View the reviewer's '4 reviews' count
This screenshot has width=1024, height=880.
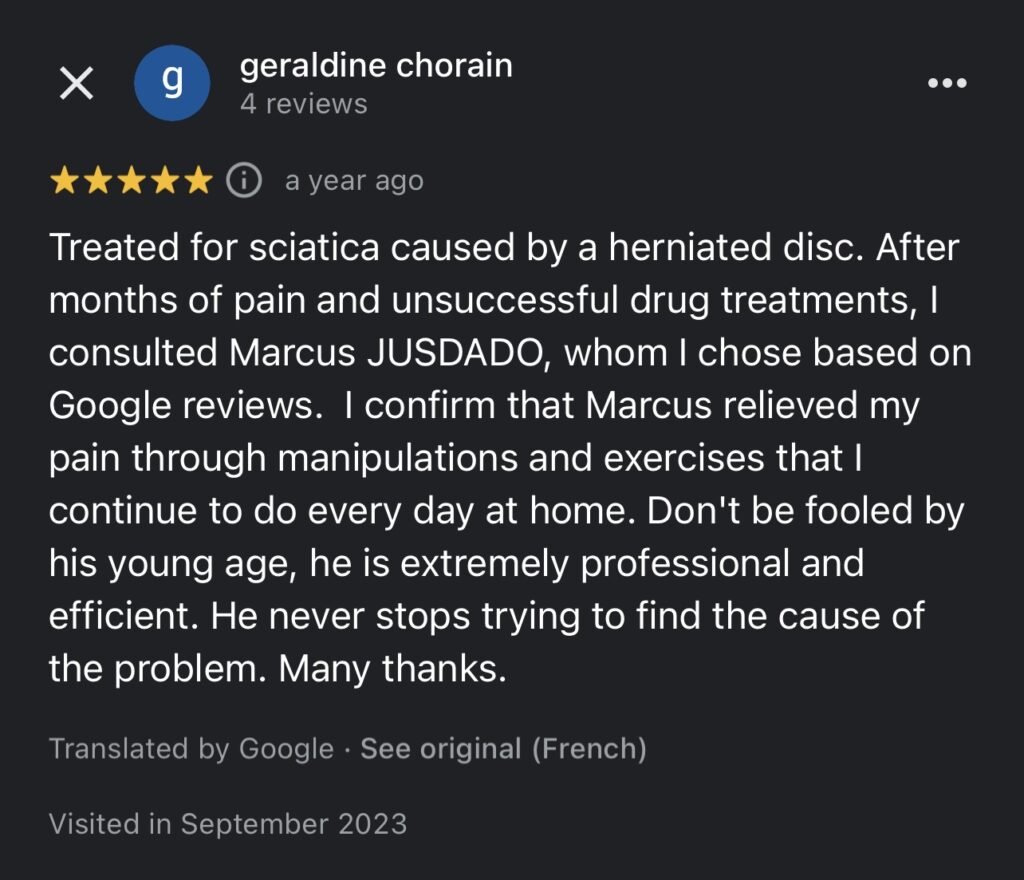point(304,104)
